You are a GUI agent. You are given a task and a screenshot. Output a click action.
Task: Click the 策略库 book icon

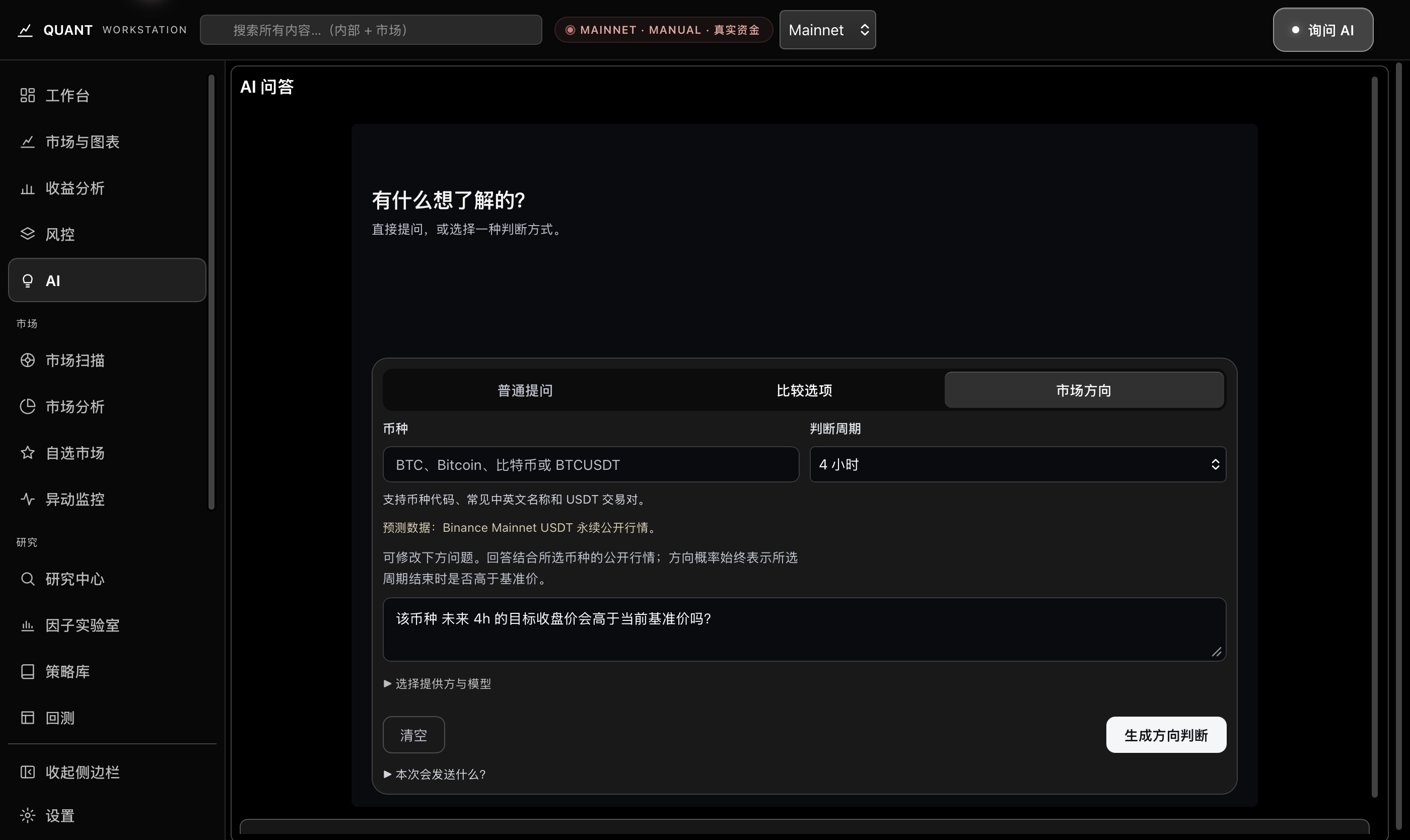[27, 671]
